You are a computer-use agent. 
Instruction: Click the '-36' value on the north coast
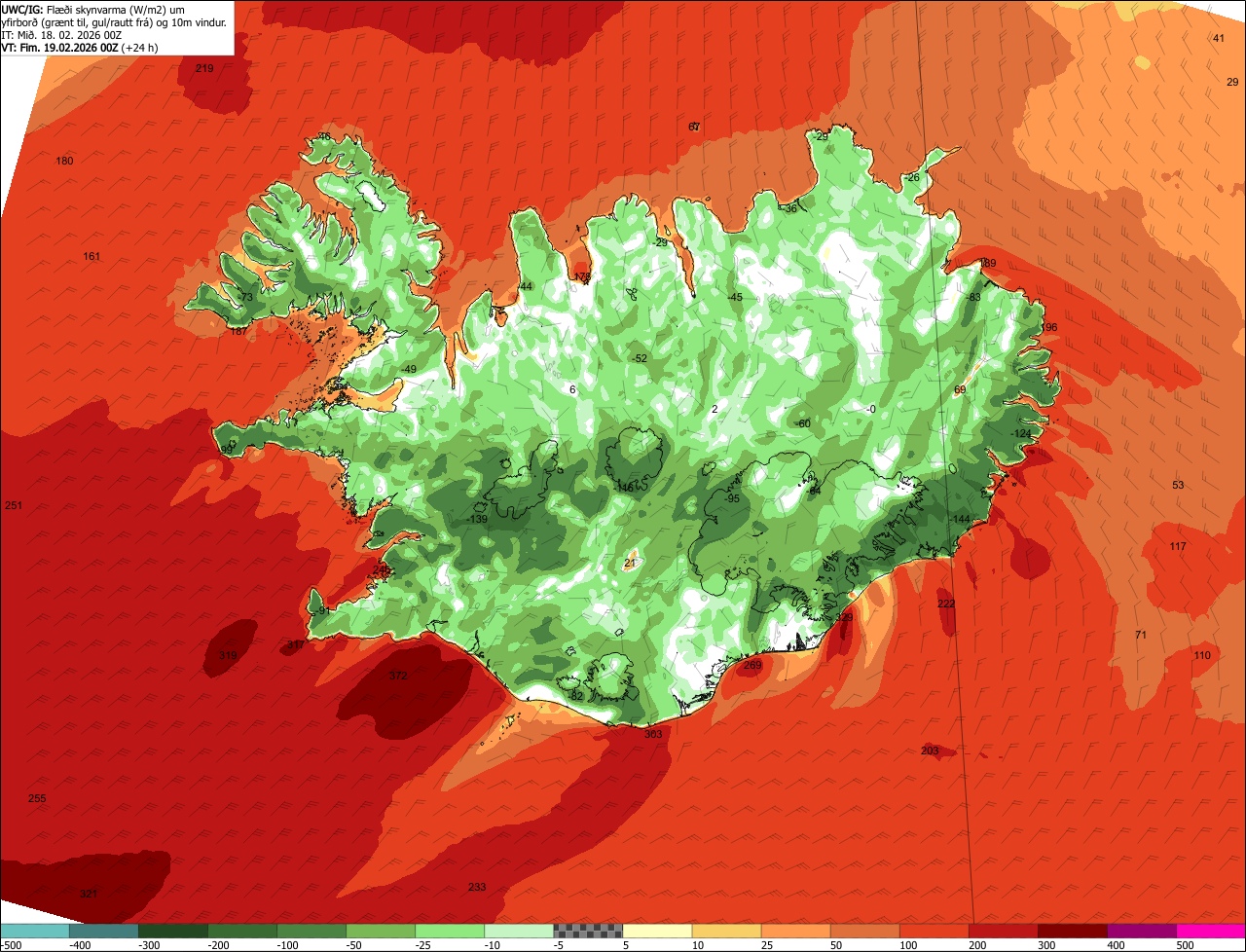click(x=789, y=208)
